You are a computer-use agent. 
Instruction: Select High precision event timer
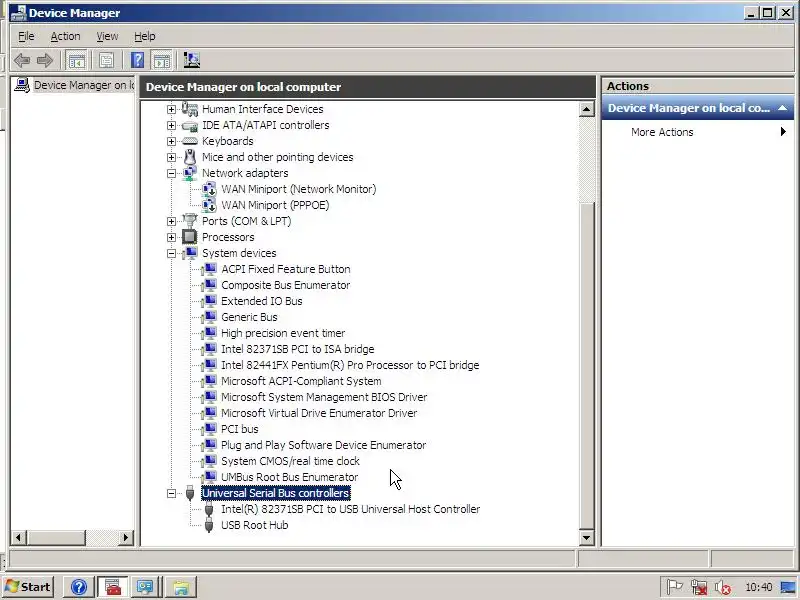pos(283,333)
